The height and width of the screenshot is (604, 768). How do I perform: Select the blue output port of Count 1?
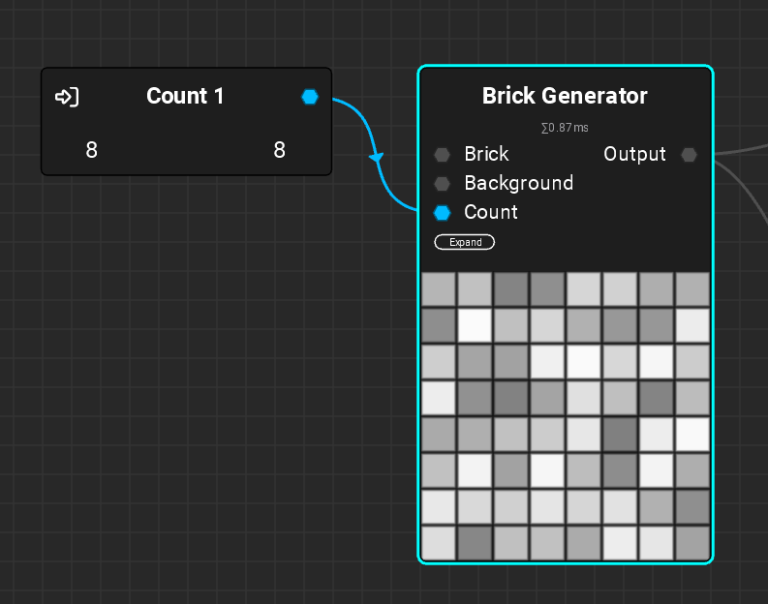pyautogui.click(x=310, y=97)
